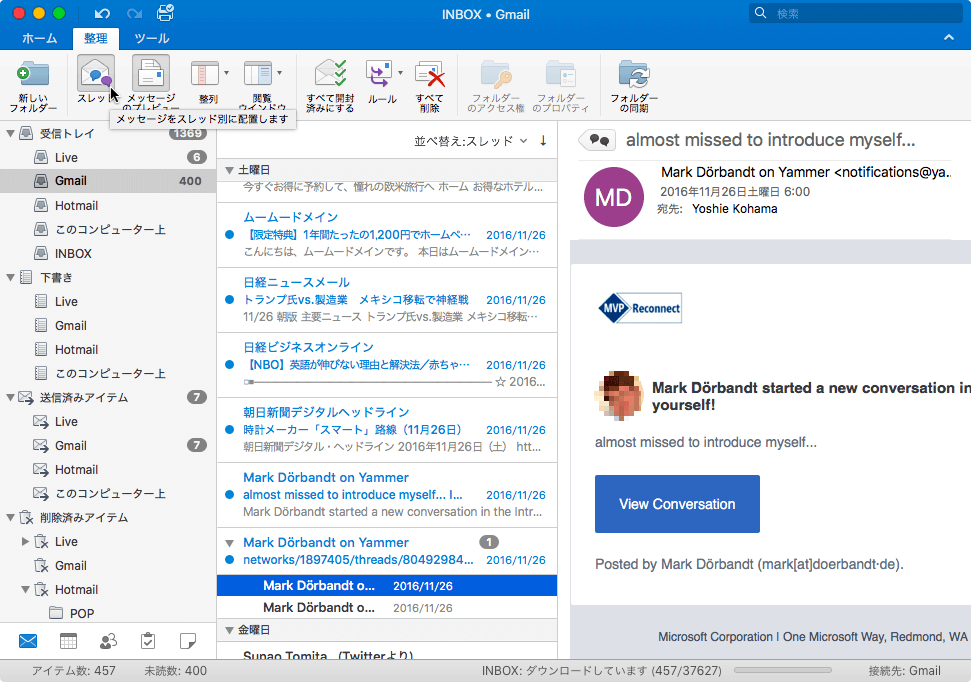Open the sort-by dropdown 並べ替え:スレッド
This screenshot has height=682, width=971.
click(x=471, y=141)
